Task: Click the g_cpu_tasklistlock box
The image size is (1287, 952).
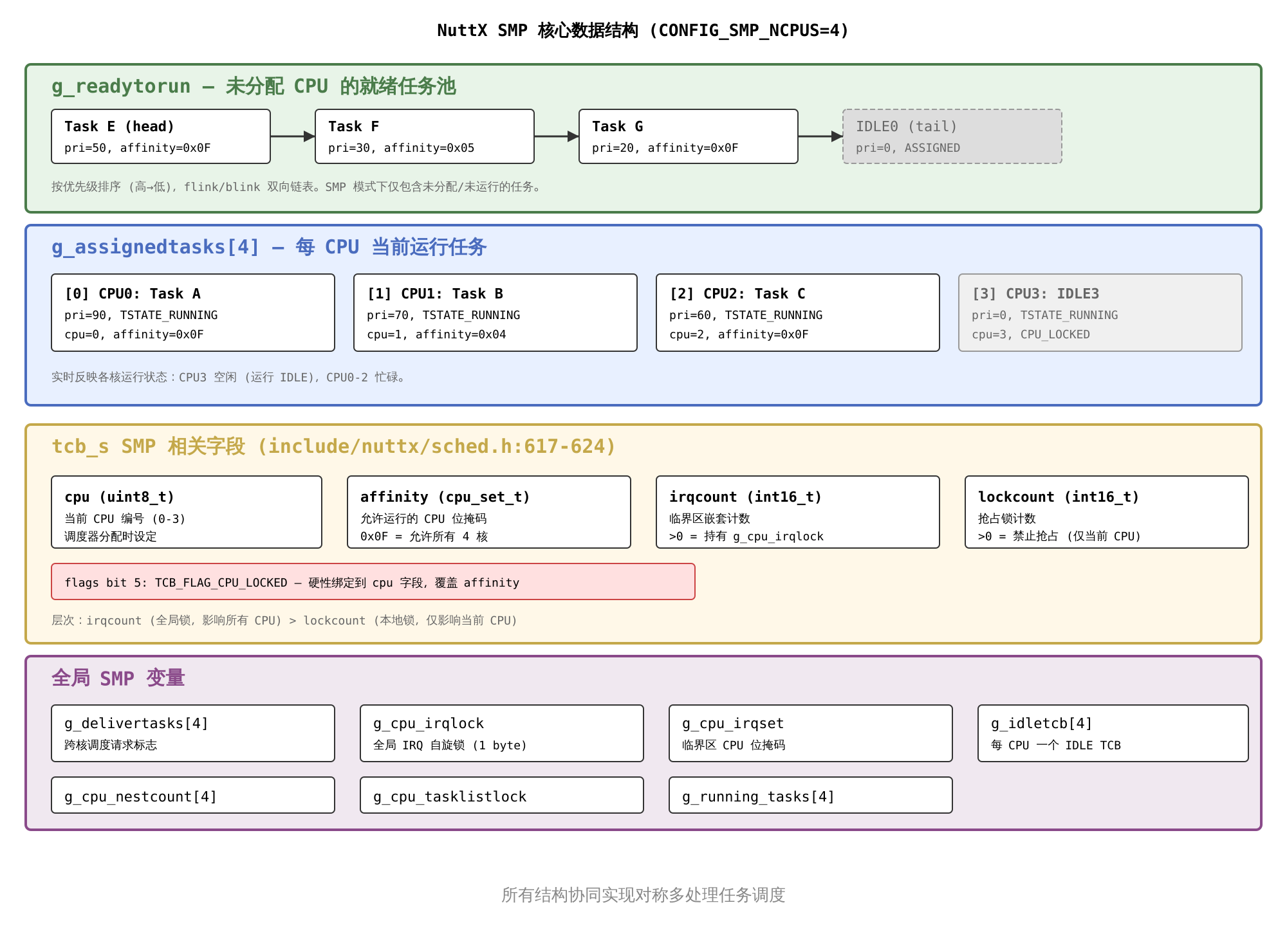Action: coord(502,795)
